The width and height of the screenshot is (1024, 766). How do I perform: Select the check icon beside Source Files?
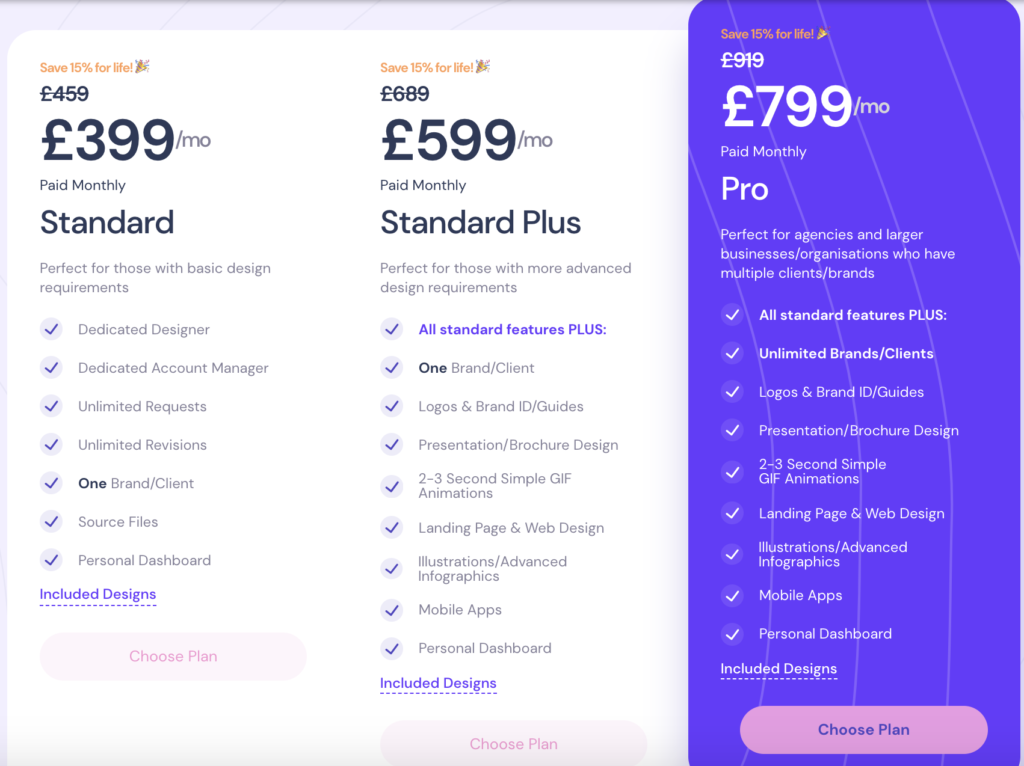tap(51, 521)
